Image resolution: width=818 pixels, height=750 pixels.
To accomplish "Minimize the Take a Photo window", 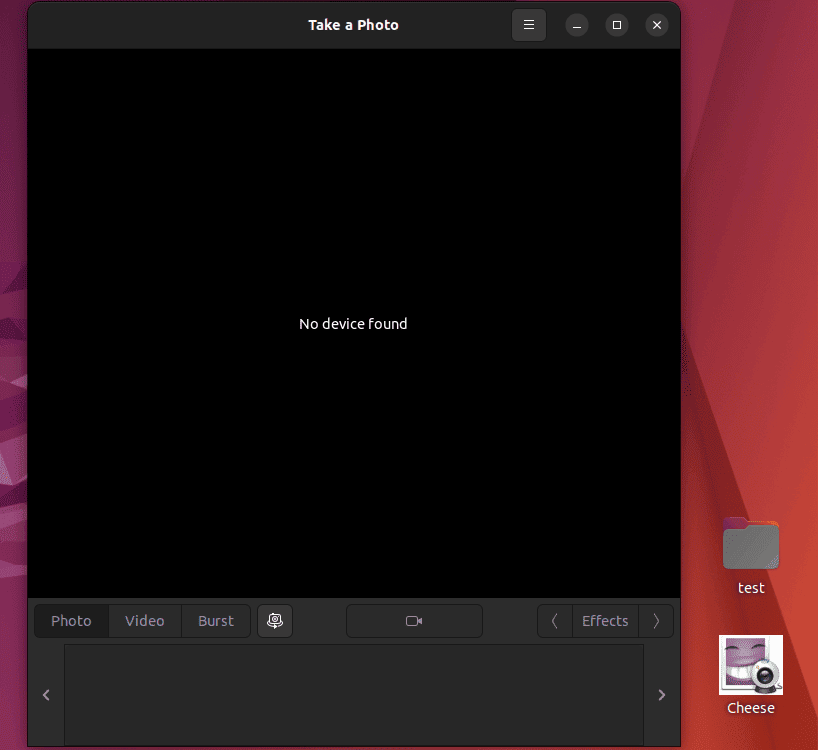I will pos(577,25).
